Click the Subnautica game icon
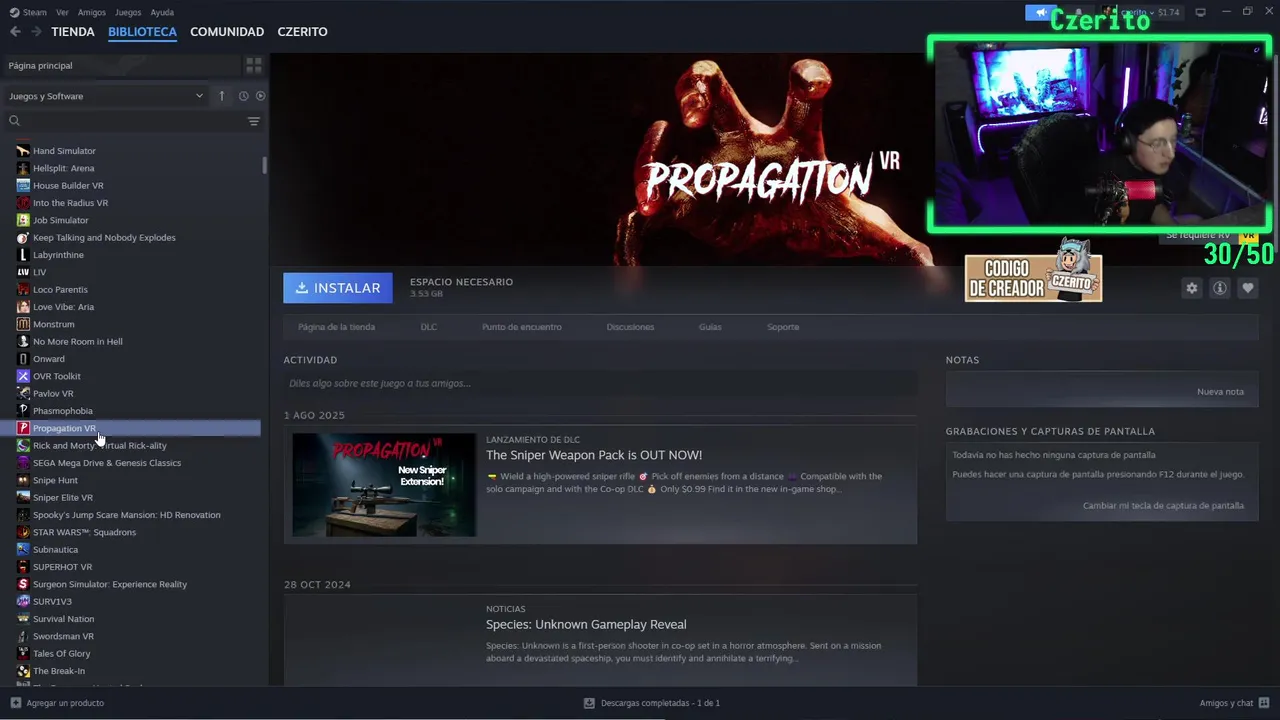This screenshot has height=720, width=1280. (x=23, y=549)
